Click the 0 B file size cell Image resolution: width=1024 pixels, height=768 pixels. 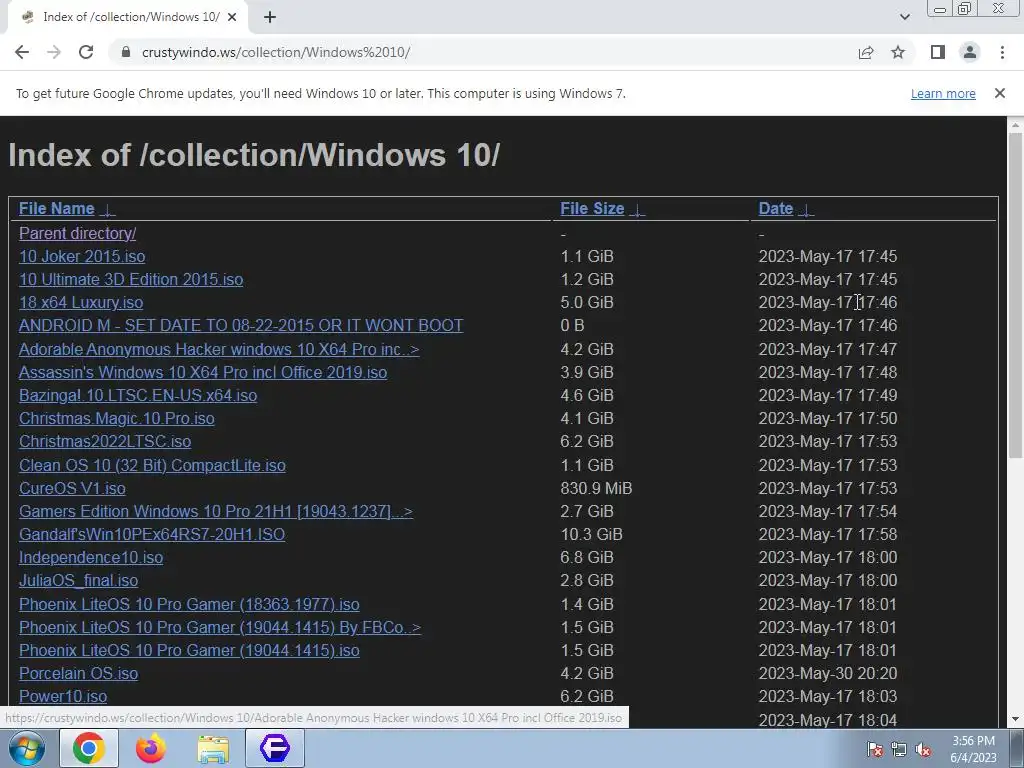[x=572, y=325]
